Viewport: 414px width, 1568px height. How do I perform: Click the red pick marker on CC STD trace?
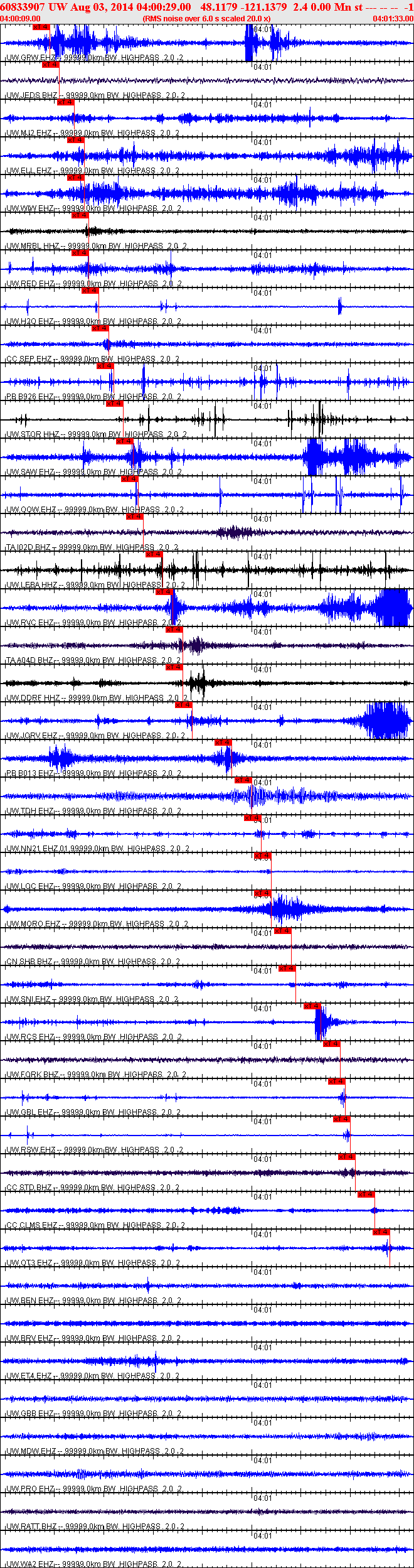(347, 1157)
